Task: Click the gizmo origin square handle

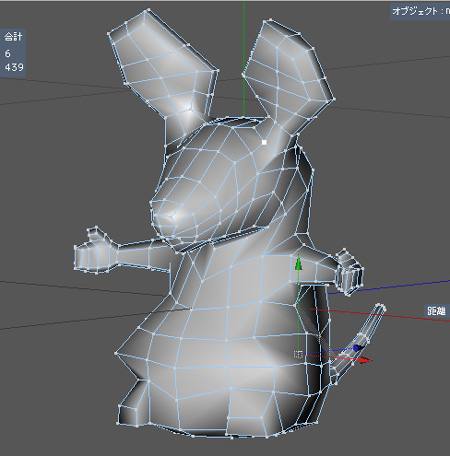Action: click(x=298, y=355)
